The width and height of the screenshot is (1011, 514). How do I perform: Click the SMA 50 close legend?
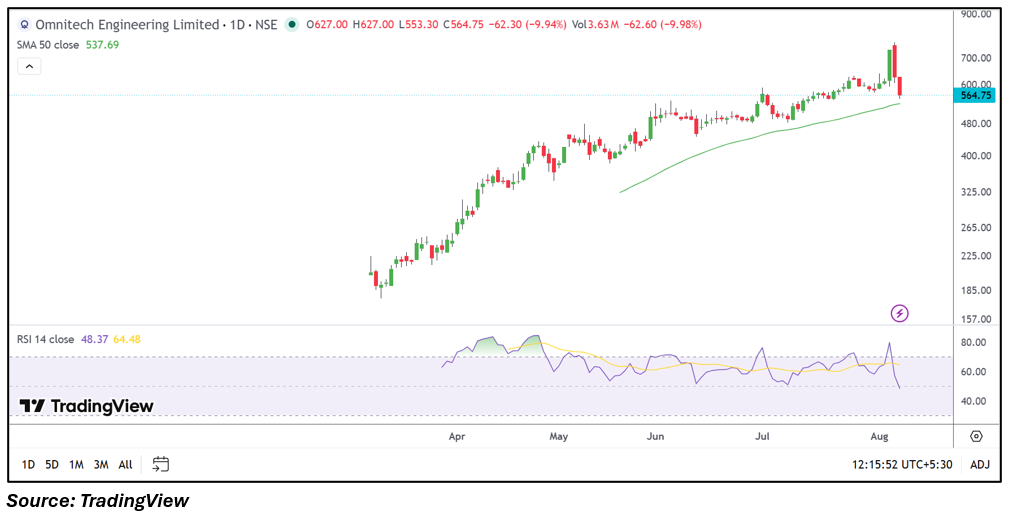(48, 45)
